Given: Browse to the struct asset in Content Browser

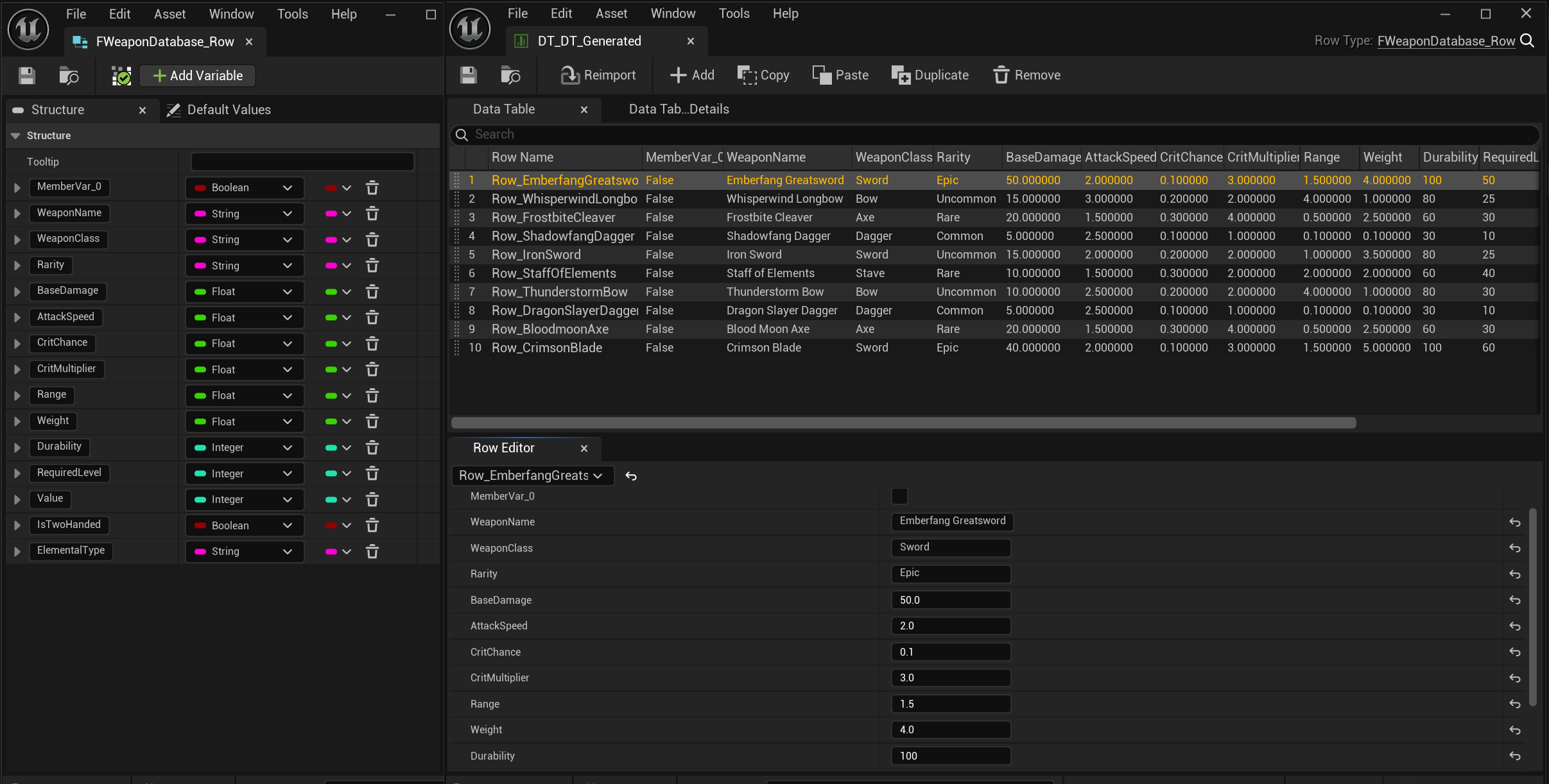Looking at the screenshot, I should (68, 75).
